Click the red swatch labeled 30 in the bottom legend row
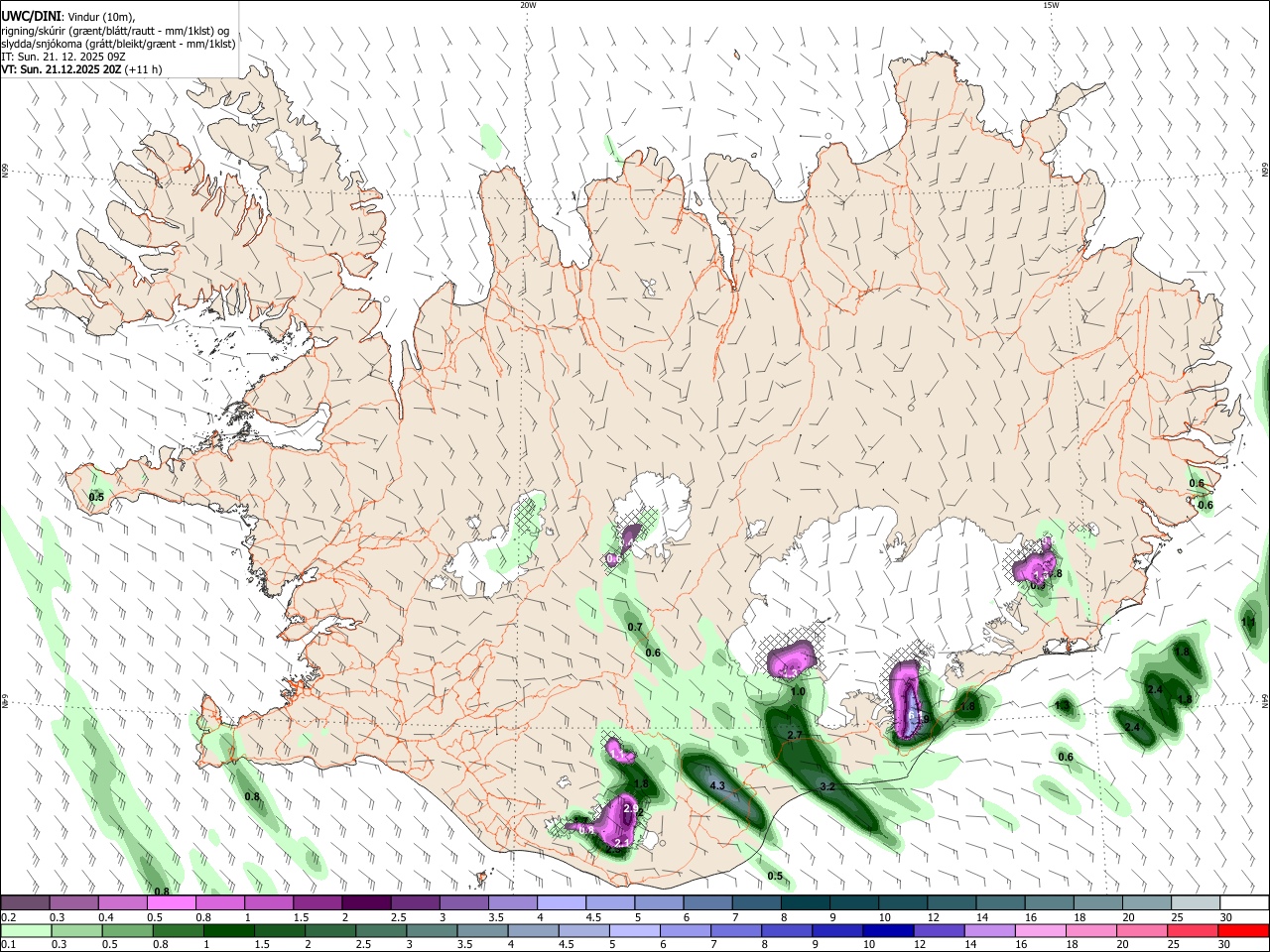The width and height of the screenshot is (1270, 952). tap(1242, 930)
